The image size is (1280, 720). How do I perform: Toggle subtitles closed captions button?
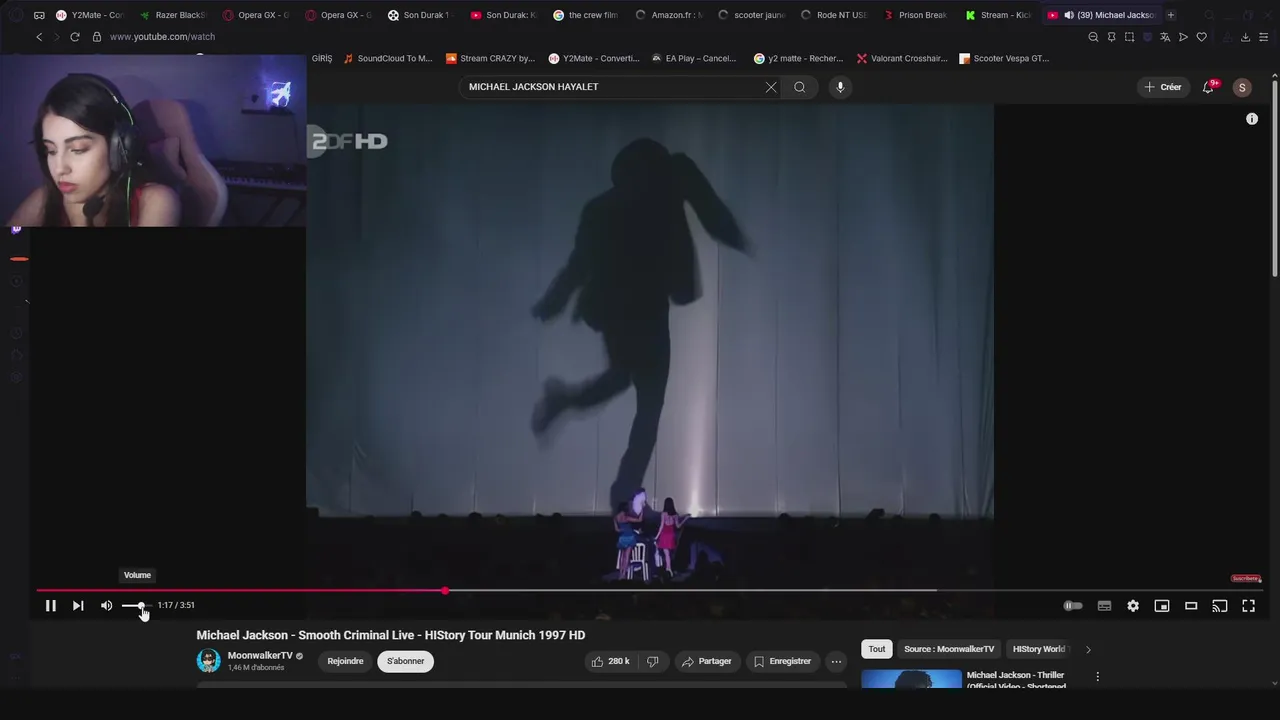(x=1104, y=605)
